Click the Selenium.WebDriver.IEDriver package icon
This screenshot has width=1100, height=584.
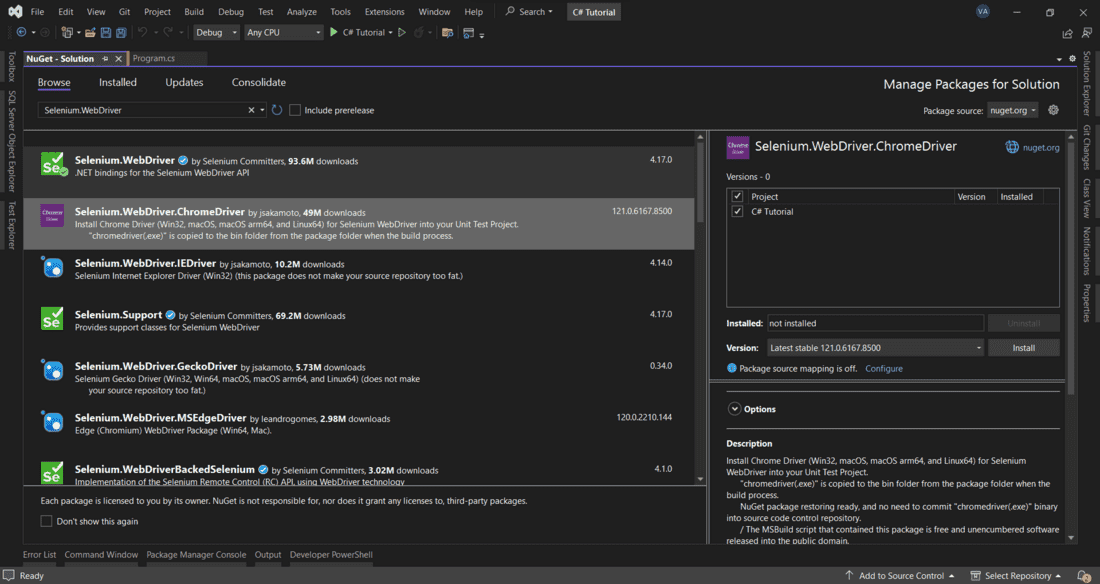click(53, 267)
